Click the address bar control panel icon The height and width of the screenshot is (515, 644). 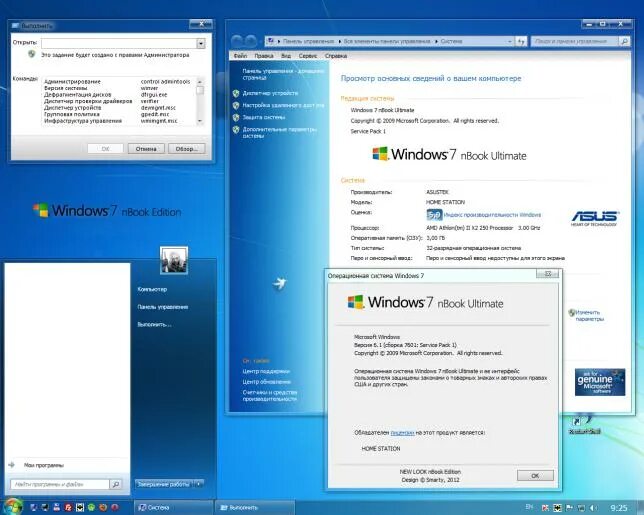[x=271, y=41]
